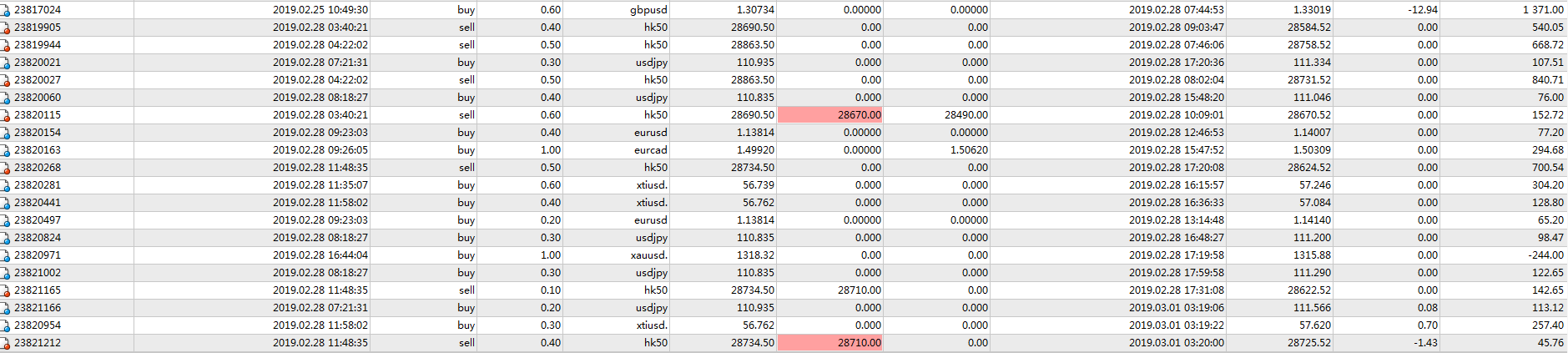Select close time 2019.03.01 03:20:00
The width and height of the screenshot is (1568, 353).
[1177, 343]
